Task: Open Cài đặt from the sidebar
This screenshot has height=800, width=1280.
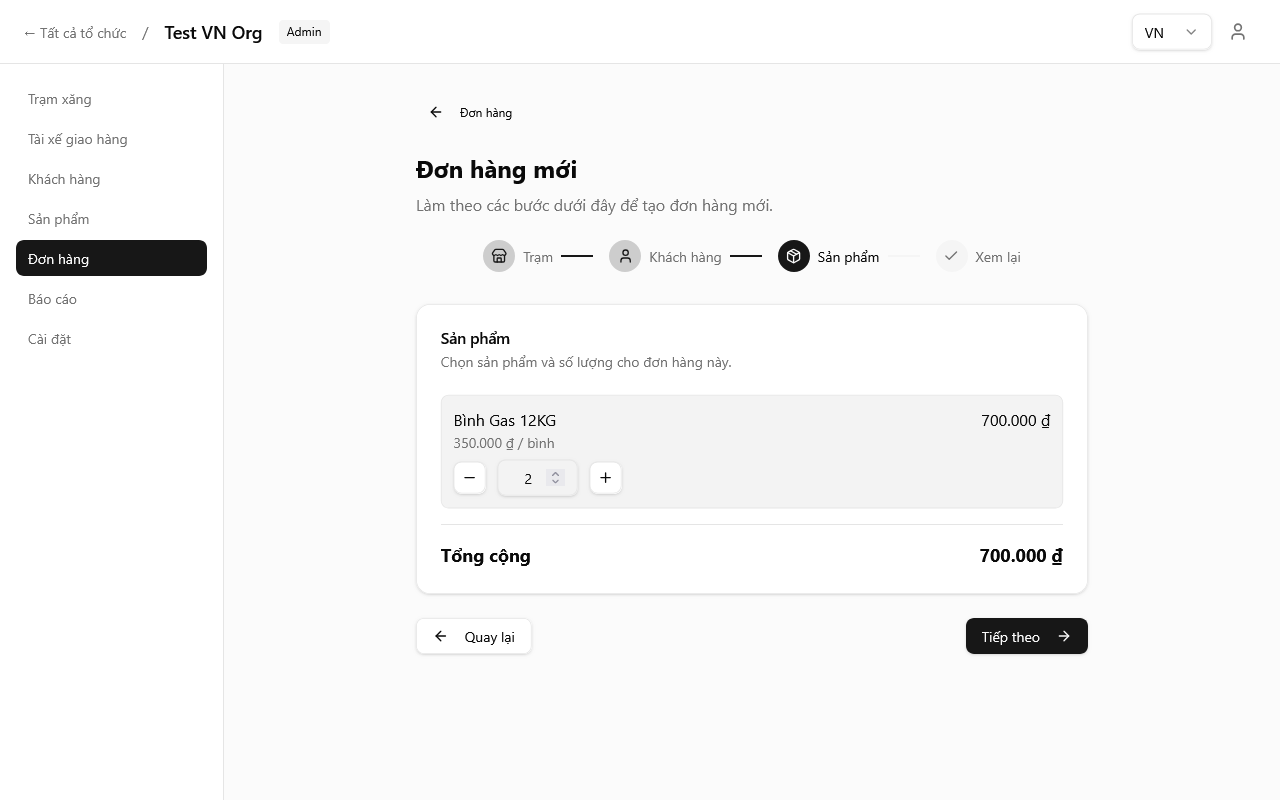Action: 49,339
